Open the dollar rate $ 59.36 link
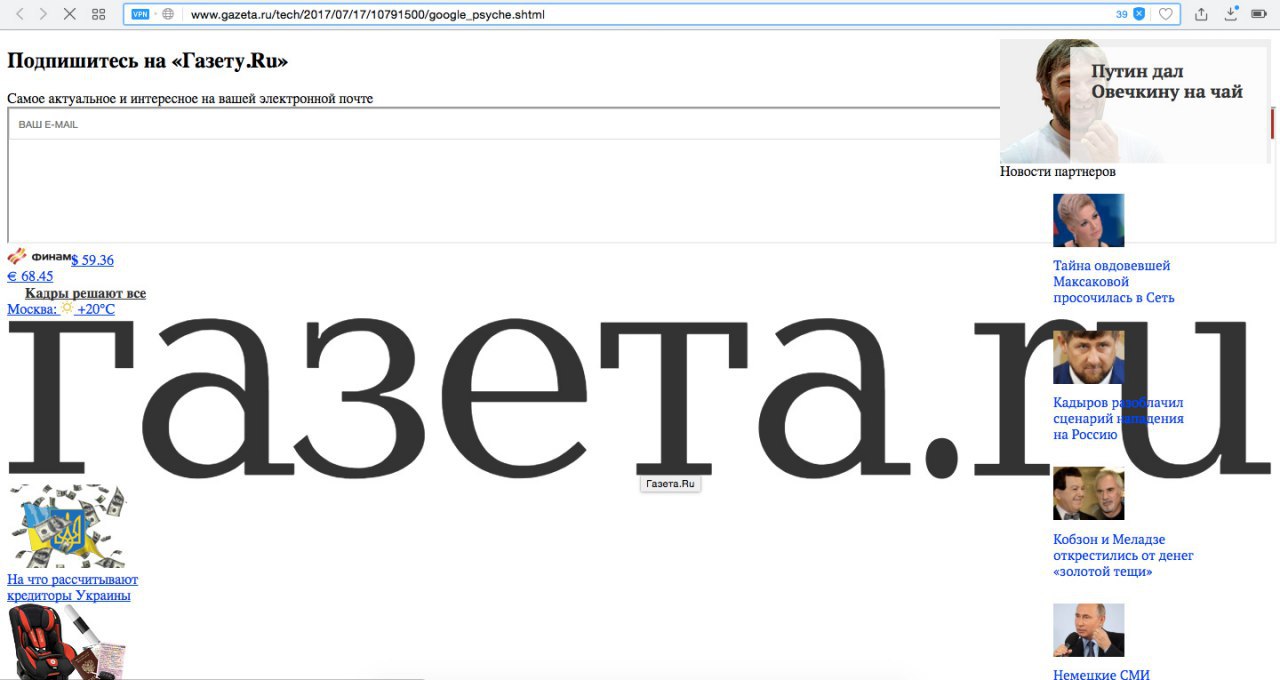Image resolution: width=1280 pixels, height=680 pixels. pos(92,260)
